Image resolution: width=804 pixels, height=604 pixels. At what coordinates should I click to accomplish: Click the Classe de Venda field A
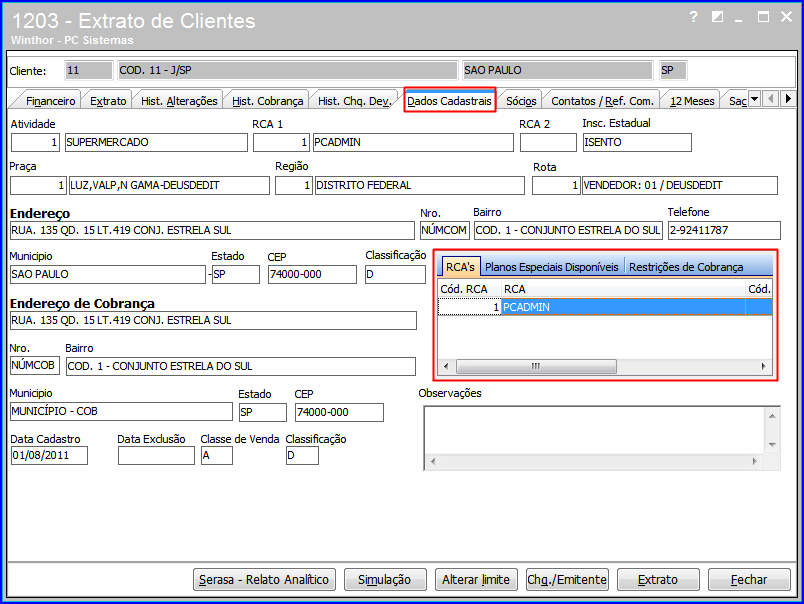[217, 455]
